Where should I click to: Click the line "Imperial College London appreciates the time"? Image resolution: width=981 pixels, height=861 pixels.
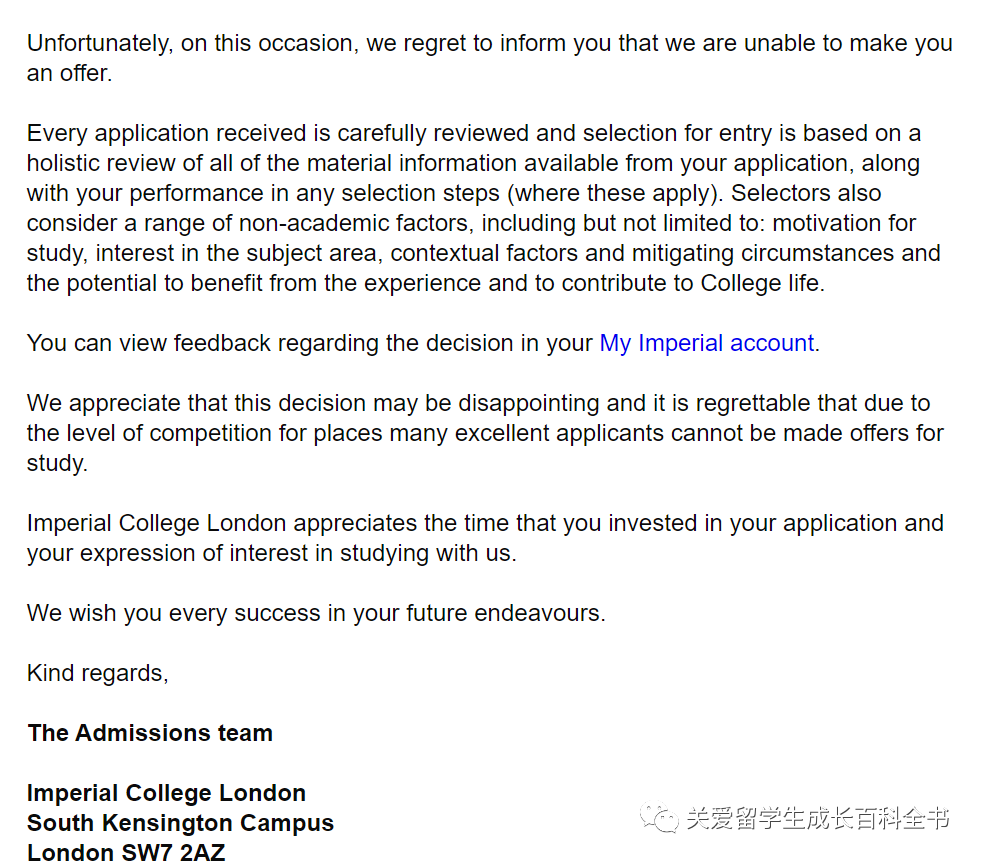pos(485,524)
